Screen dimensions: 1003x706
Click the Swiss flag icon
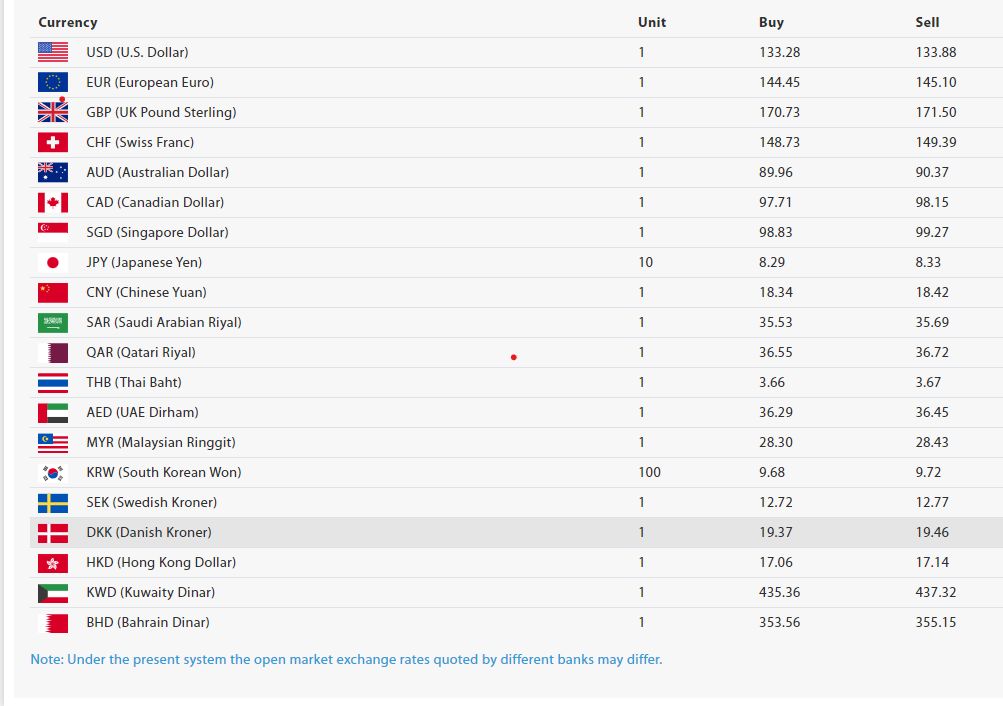click(x=53, y=142)
